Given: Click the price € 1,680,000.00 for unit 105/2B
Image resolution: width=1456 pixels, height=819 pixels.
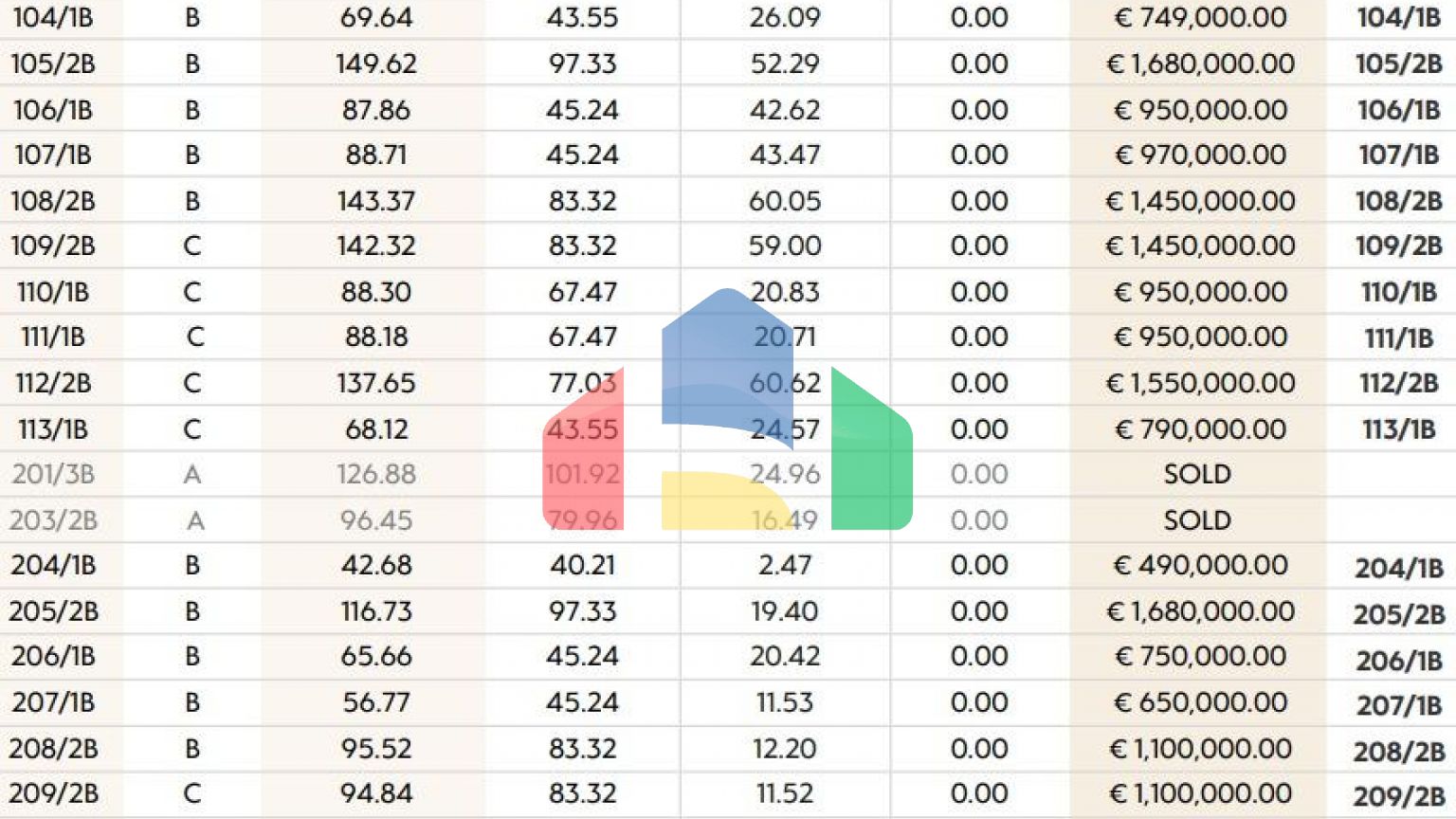Looking at the screenshot, I should point(1200,64).
